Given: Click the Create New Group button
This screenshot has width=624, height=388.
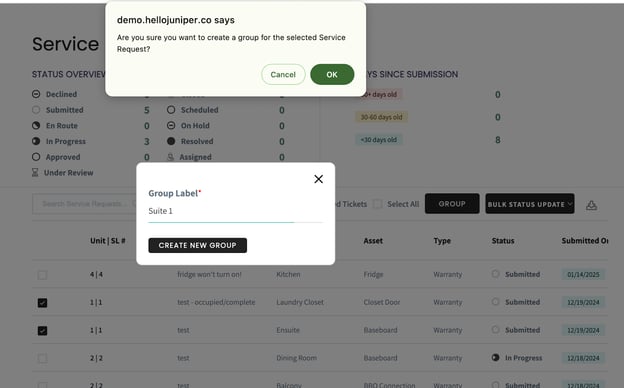Looking at the screenshot, I should click(197, 246).
